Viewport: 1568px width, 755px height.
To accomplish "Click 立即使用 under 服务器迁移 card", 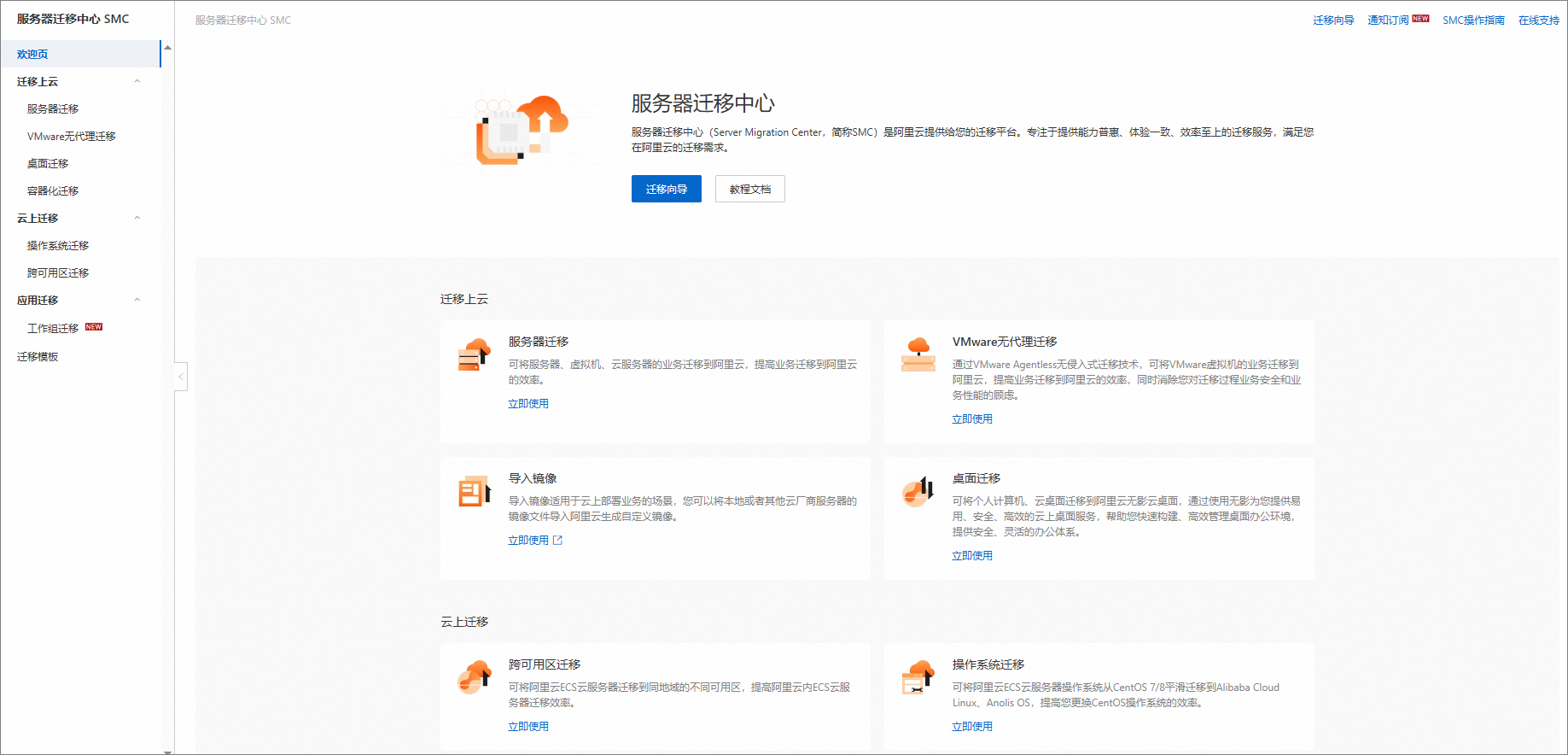I will coord(528,404).
